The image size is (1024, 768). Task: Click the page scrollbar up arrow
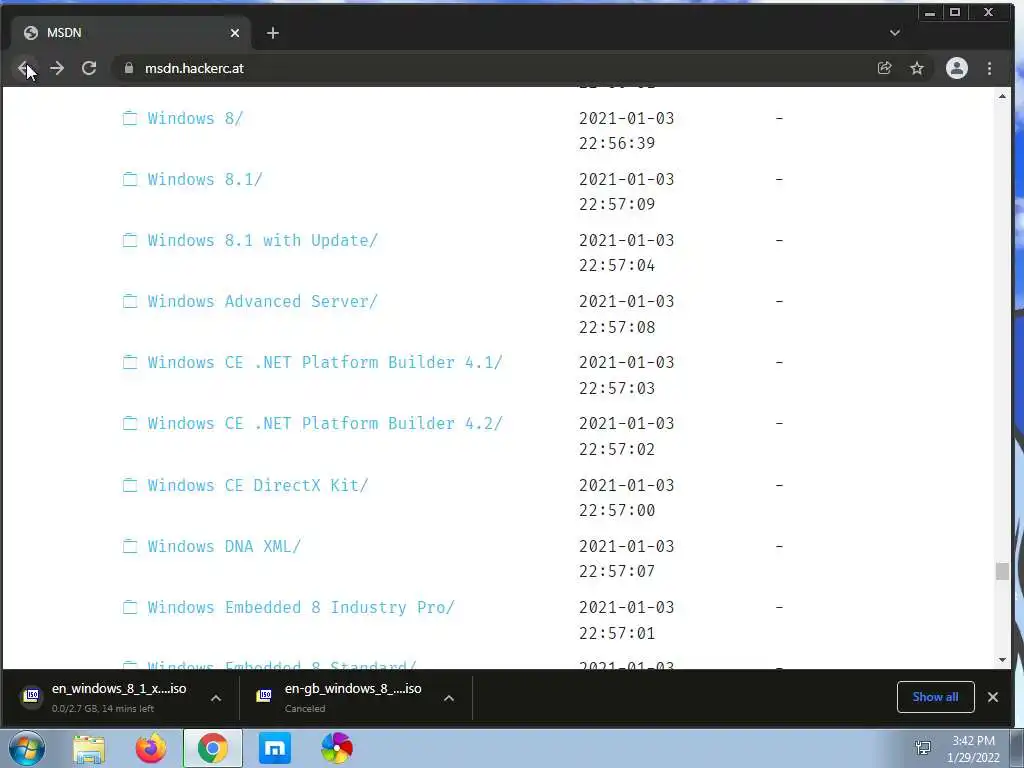[x=1002, y=96]
